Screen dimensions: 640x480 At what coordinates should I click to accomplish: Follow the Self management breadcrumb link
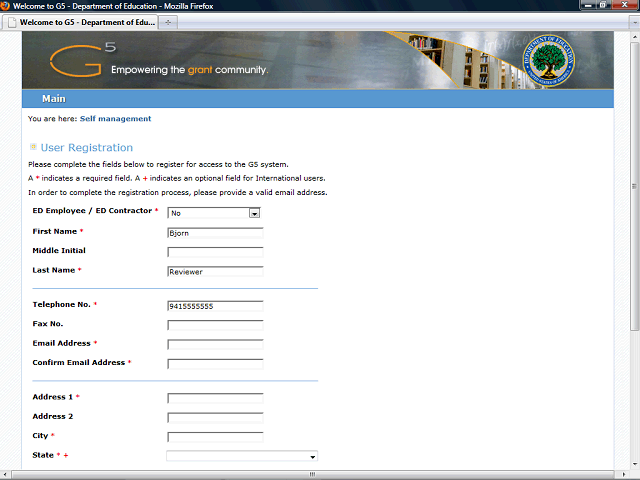116,119
